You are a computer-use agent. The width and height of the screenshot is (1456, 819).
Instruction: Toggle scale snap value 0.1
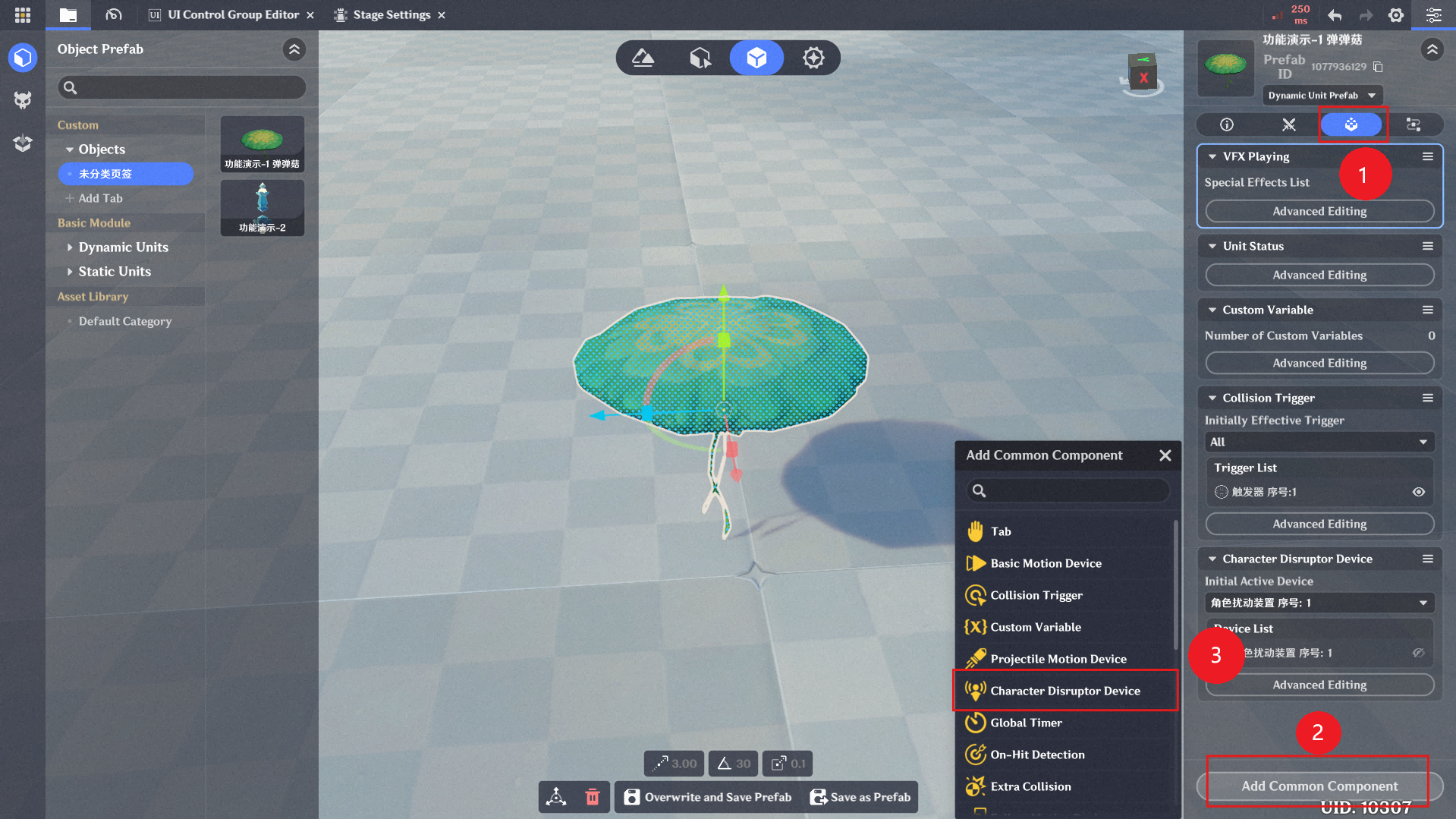788,764
